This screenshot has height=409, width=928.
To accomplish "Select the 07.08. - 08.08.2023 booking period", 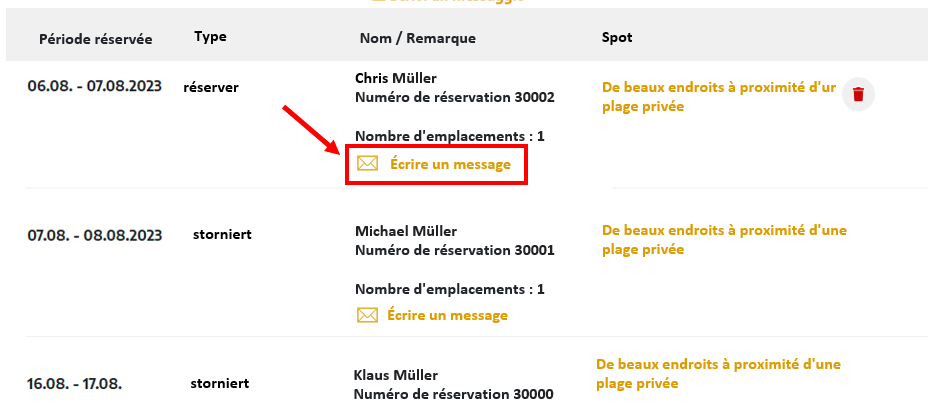I will 95,236.
